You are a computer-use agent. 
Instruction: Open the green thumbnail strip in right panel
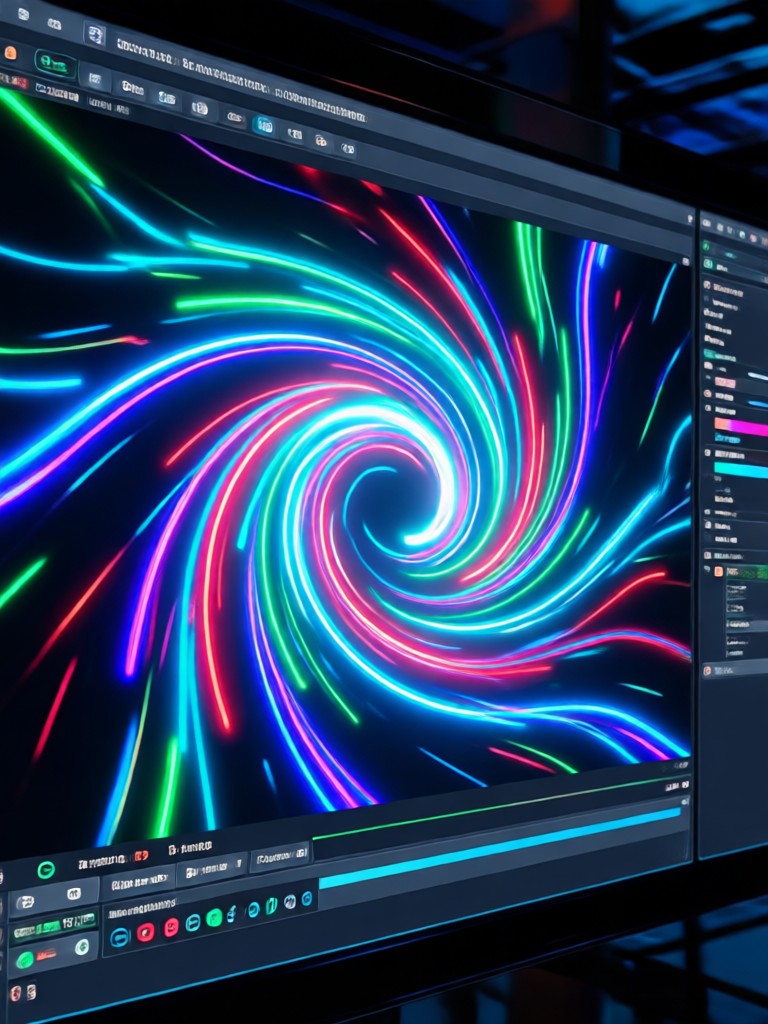pos(748,573)
